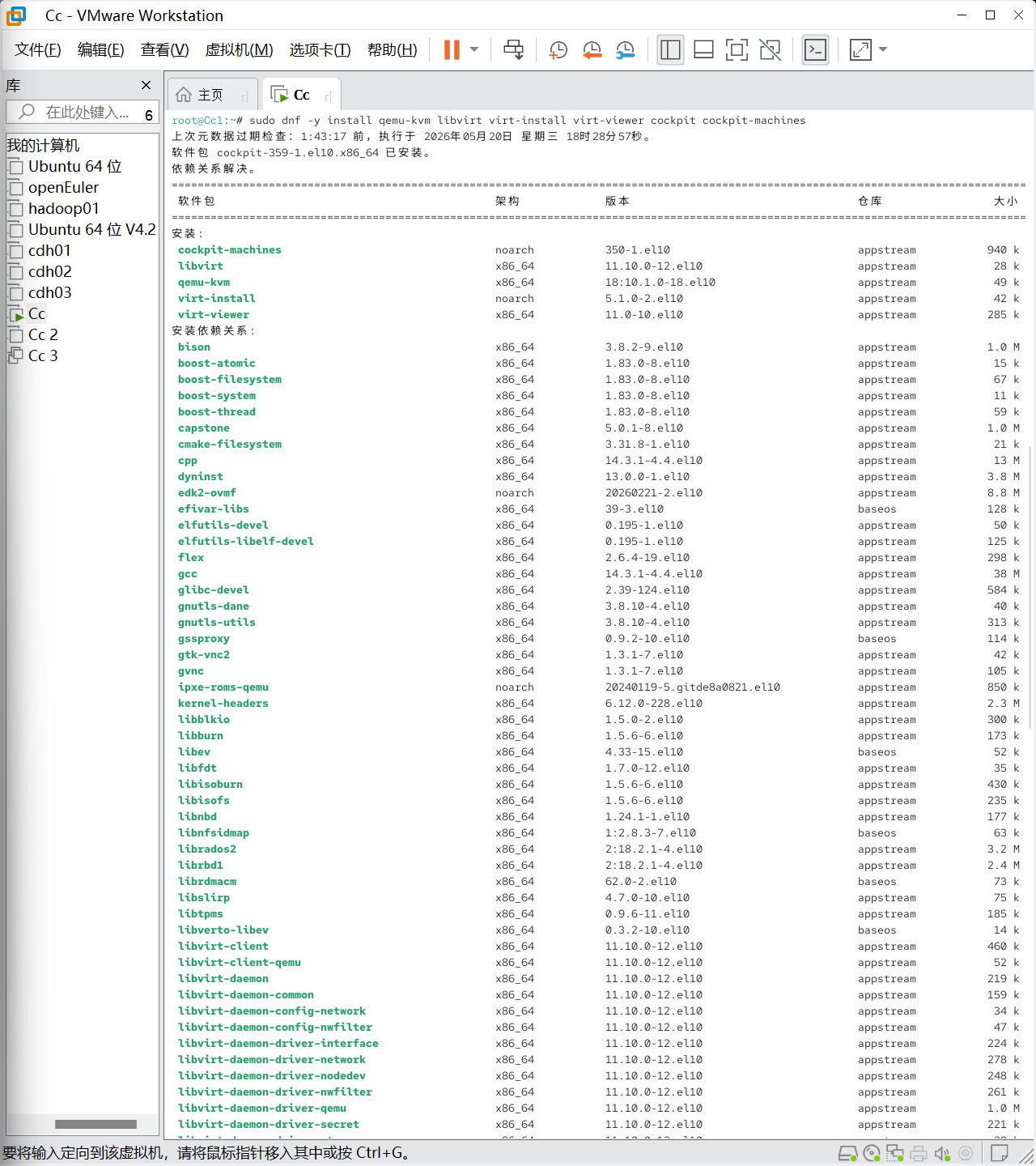Click the 仓库 column header

870,201
